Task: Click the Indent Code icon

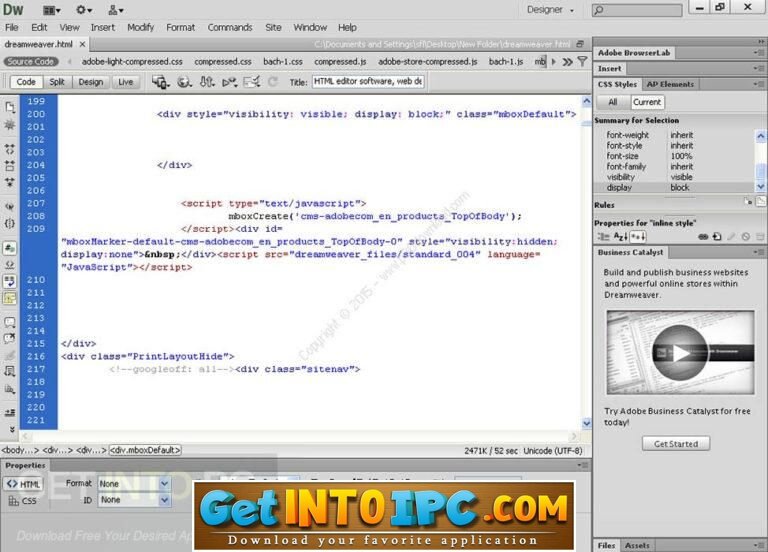Action: tap(9, 412)
